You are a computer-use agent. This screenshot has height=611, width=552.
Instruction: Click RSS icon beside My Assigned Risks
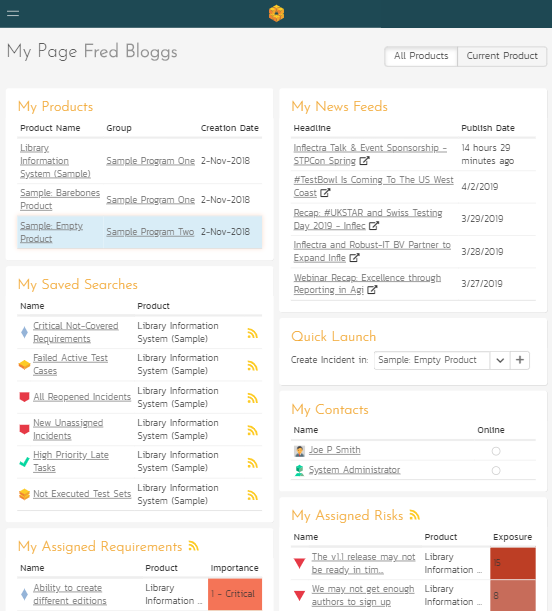pyautogui.click(x=414, y=515)
